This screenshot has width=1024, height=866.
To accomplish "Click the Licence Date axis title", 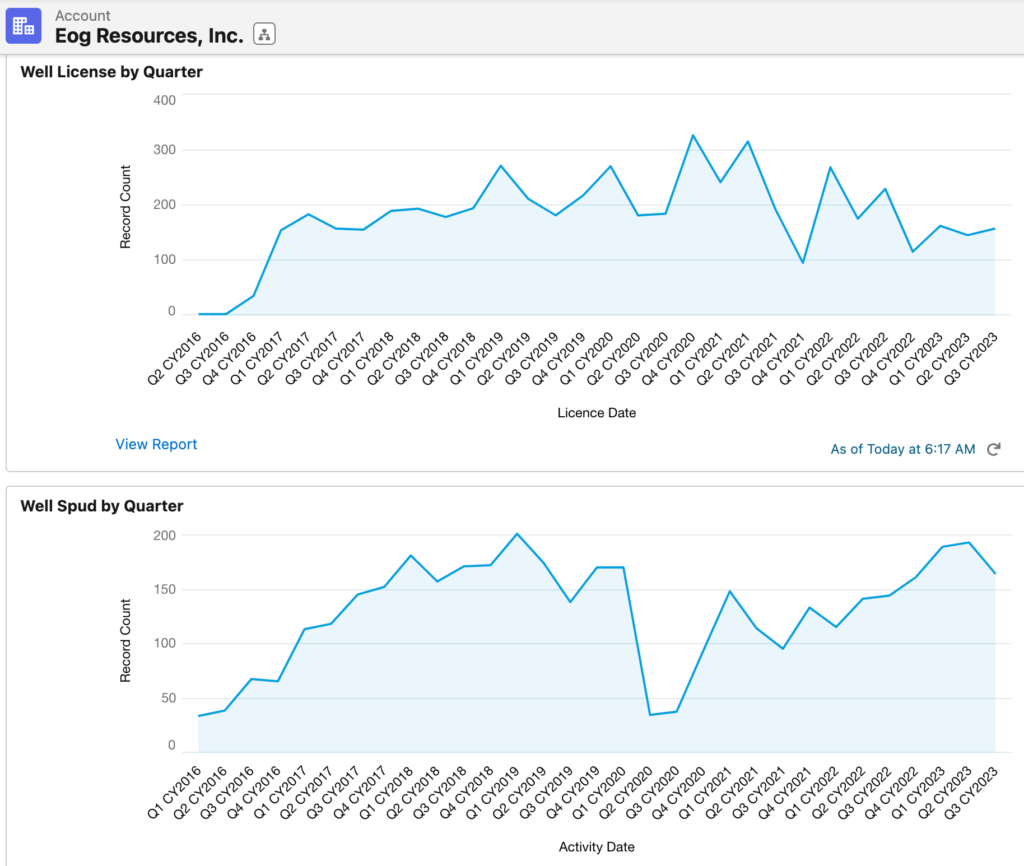I will tap(596, 413).
